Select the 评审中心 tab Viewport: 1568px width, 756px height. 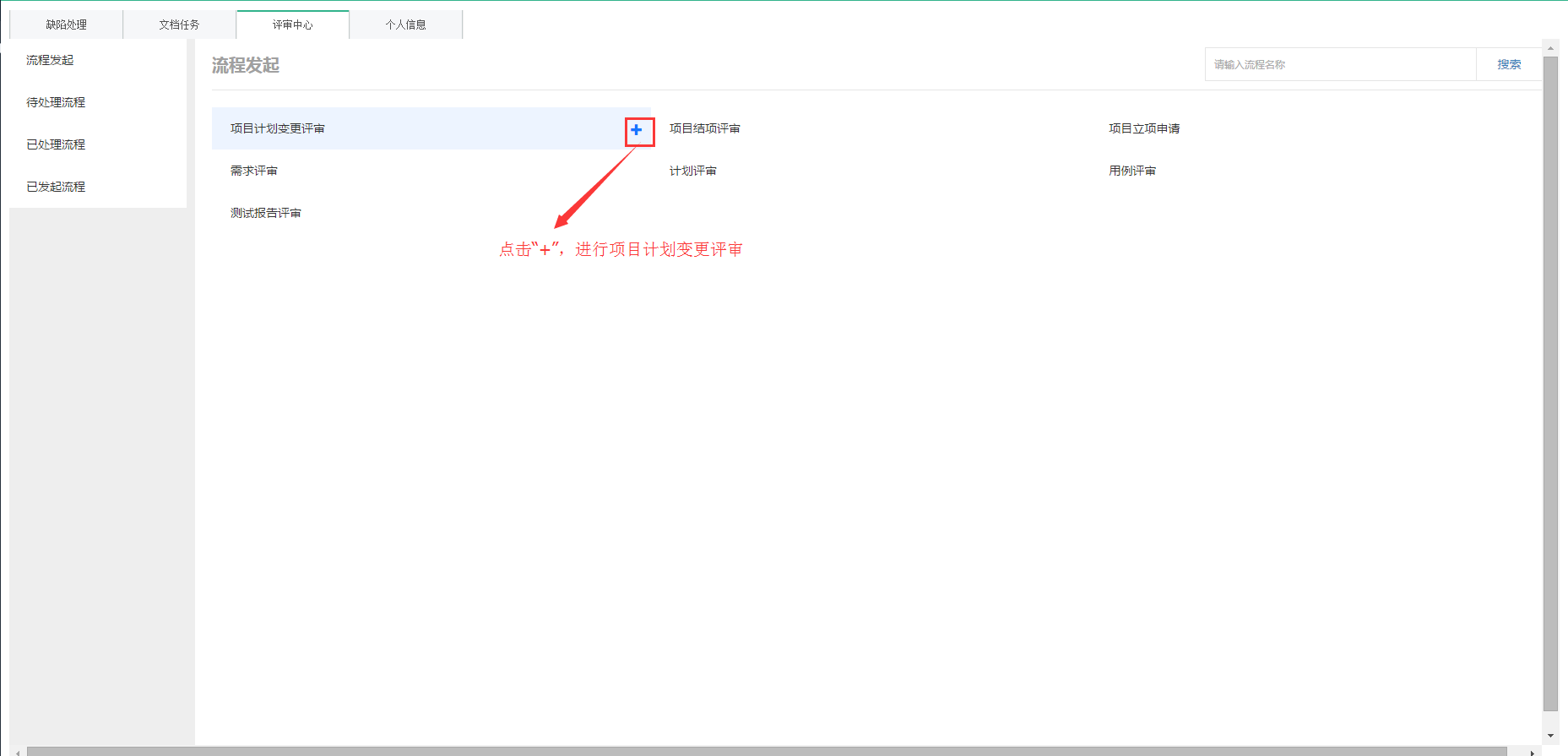coord(292,24)
